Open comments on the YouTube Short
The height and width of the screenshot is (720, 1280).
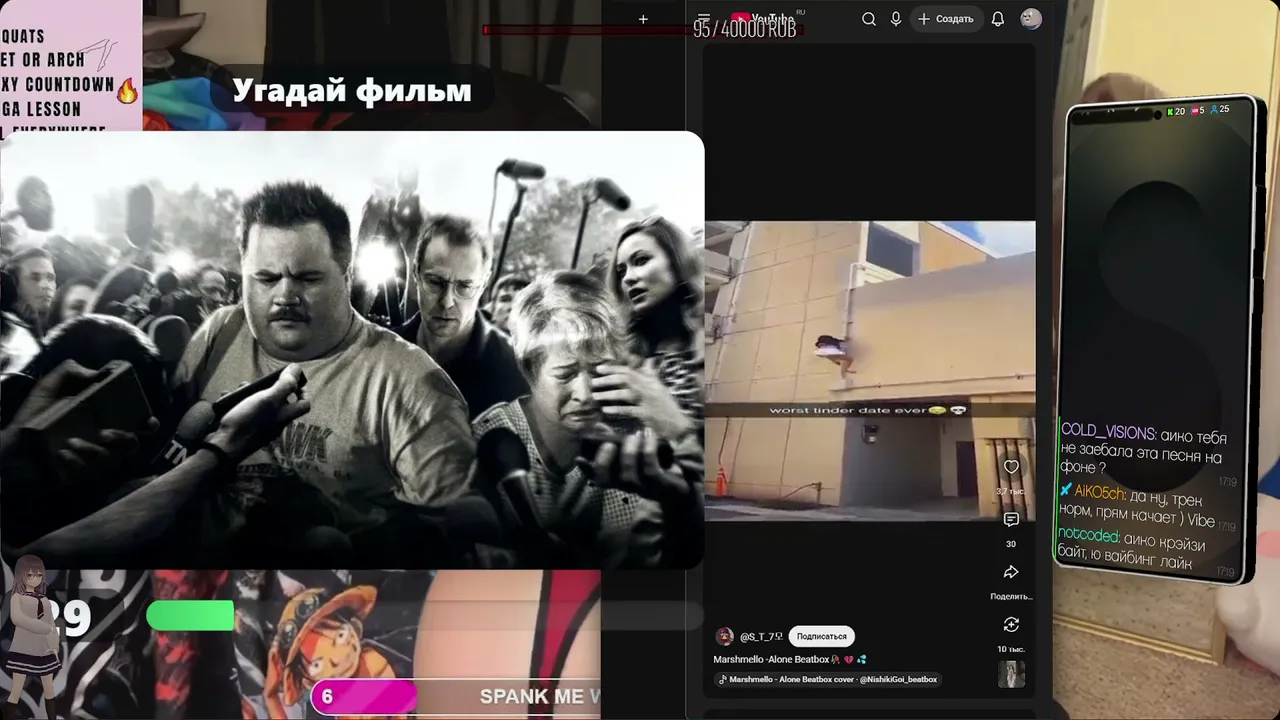(x=1011, y=520)
